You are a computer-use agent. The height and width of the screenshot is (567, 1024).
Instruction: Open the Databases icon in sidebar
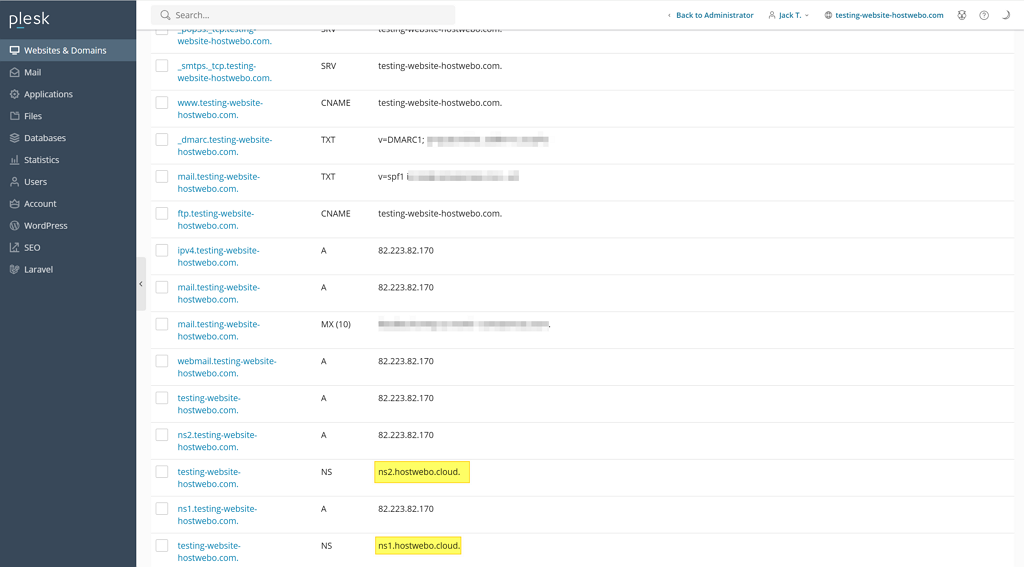14,138
